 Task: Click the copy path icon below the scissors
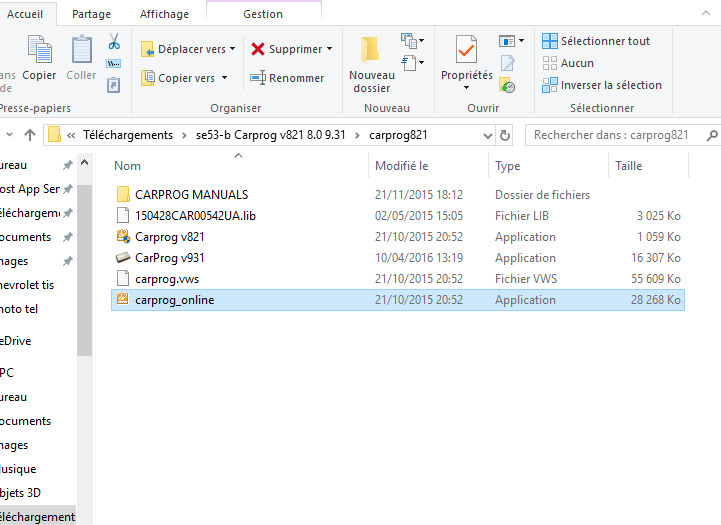[x=114, y=63]
